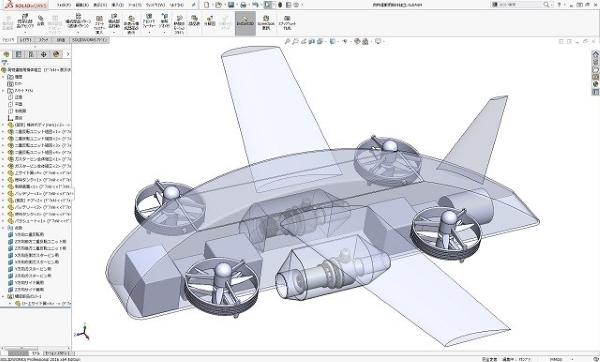
Task: Click the Edit Appearance color ball icon
Action: [357, 41]
